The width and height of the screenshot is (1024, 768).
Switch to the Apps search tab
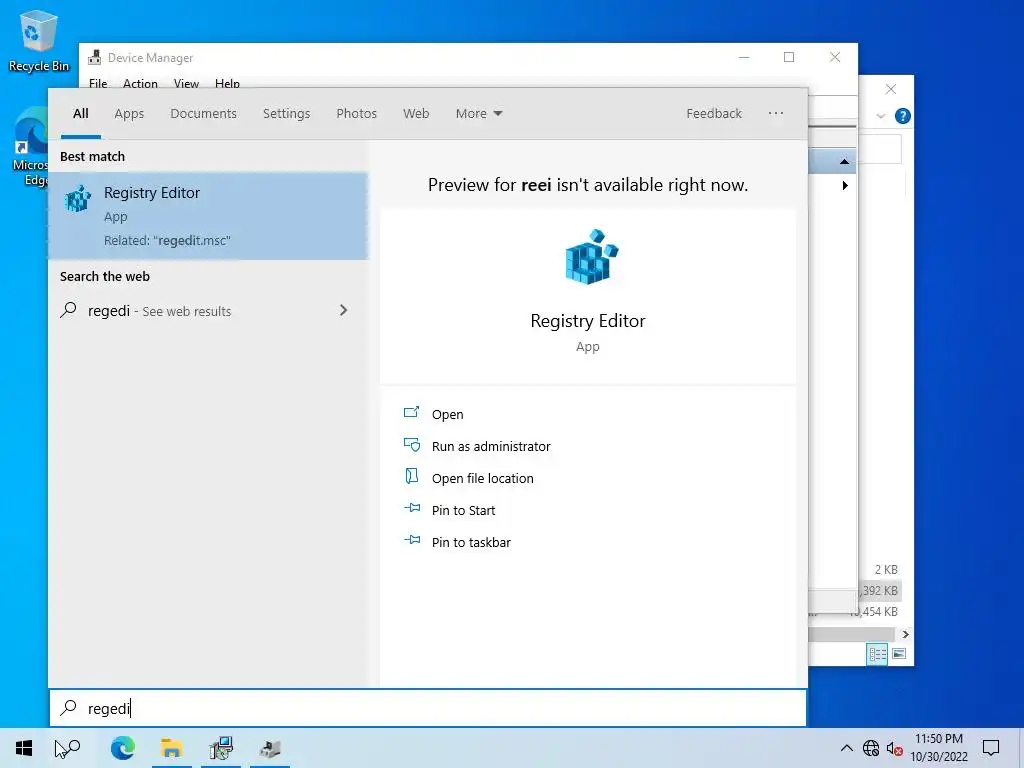tap(129, 114)
